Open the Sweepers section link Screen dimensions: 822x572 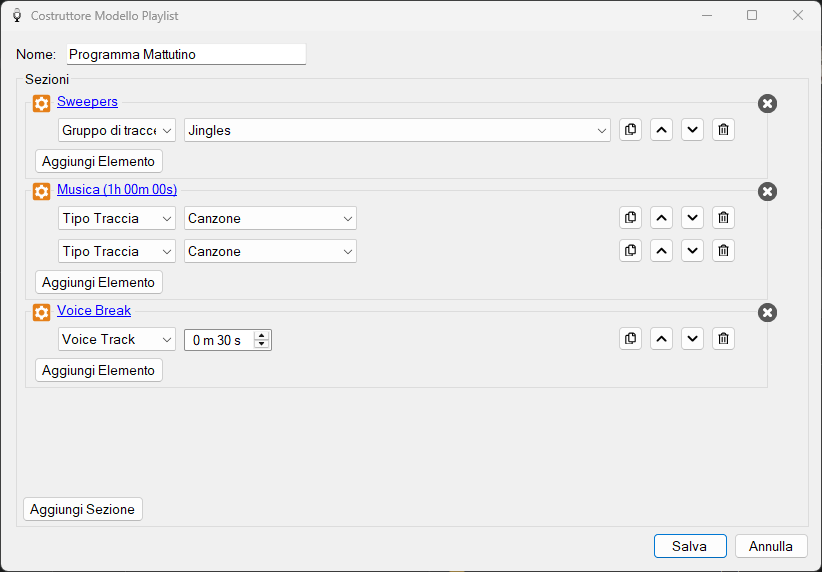click(x=88, y=101)
